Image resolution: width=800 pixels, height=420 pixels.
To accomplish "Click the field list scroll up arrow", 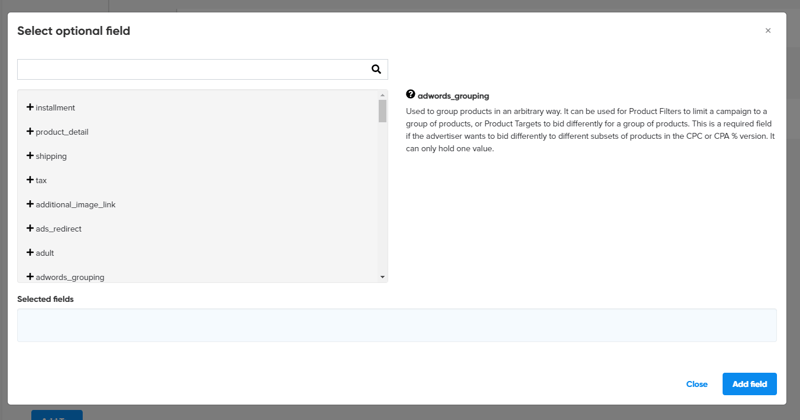I will 382,95.
